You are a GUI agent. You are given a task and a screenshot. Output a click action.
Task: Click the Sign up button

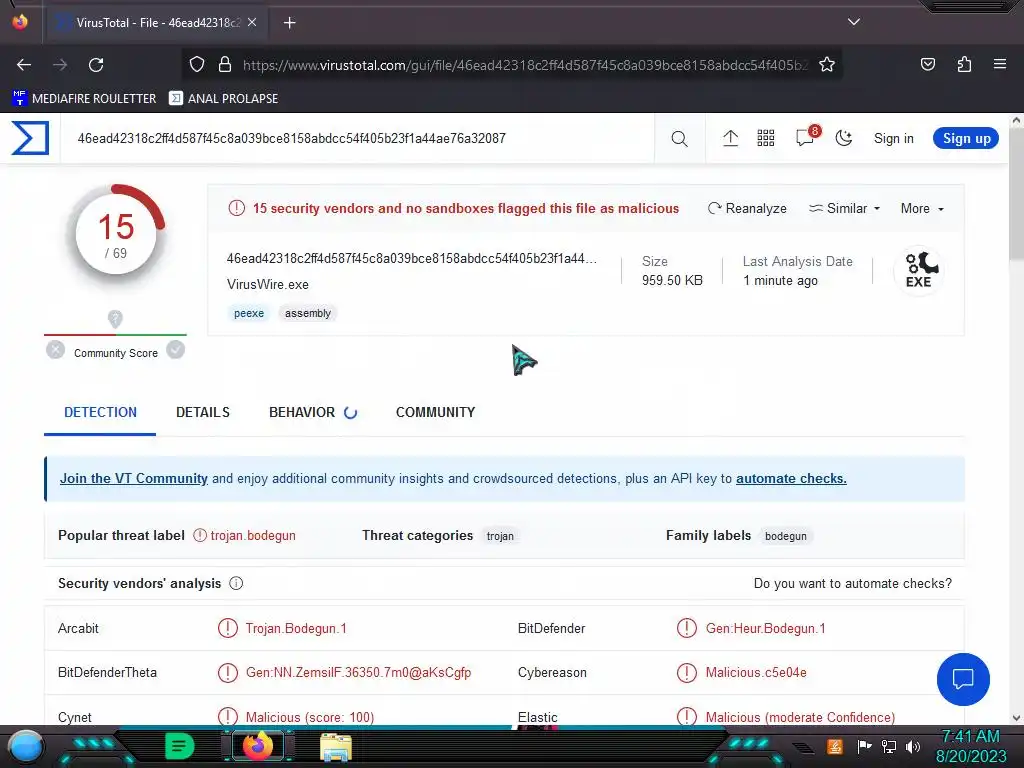[x=966, y=138]
